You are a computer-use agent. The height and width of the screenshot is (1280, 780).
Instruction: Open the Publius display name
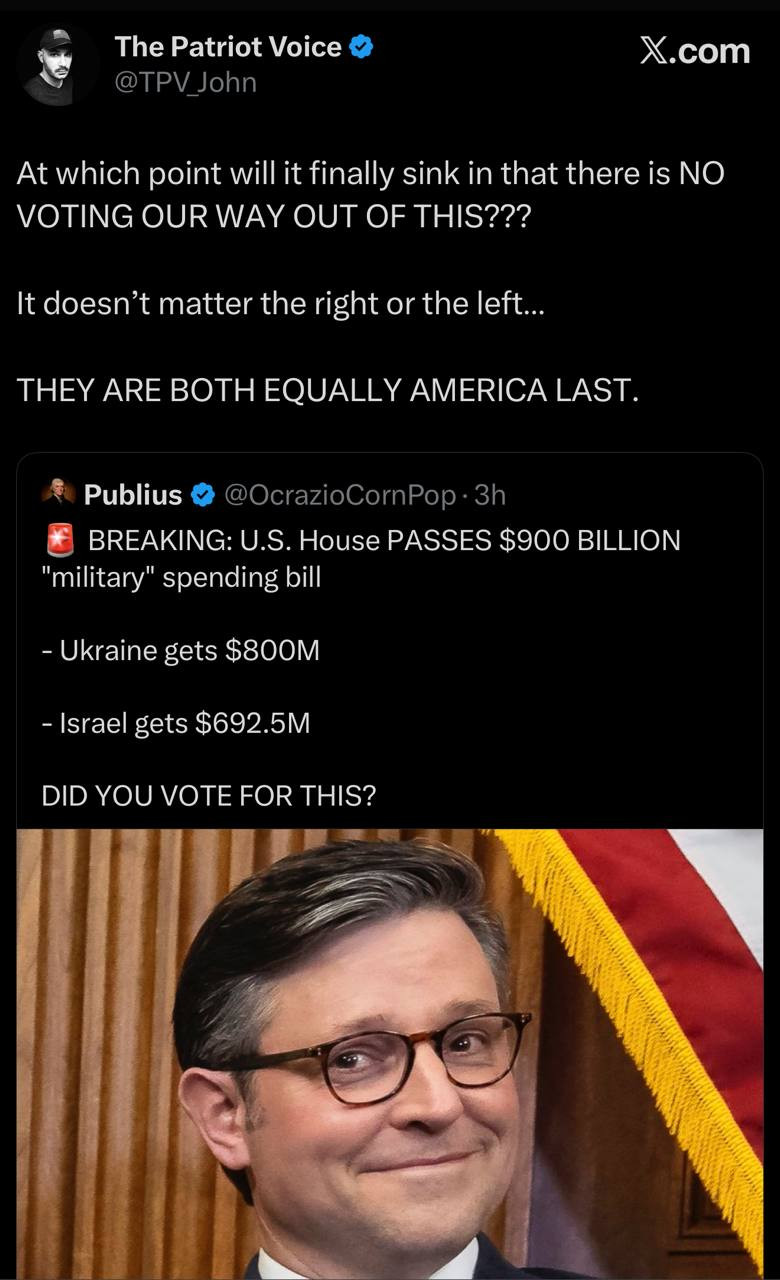[x=133, y=494]
